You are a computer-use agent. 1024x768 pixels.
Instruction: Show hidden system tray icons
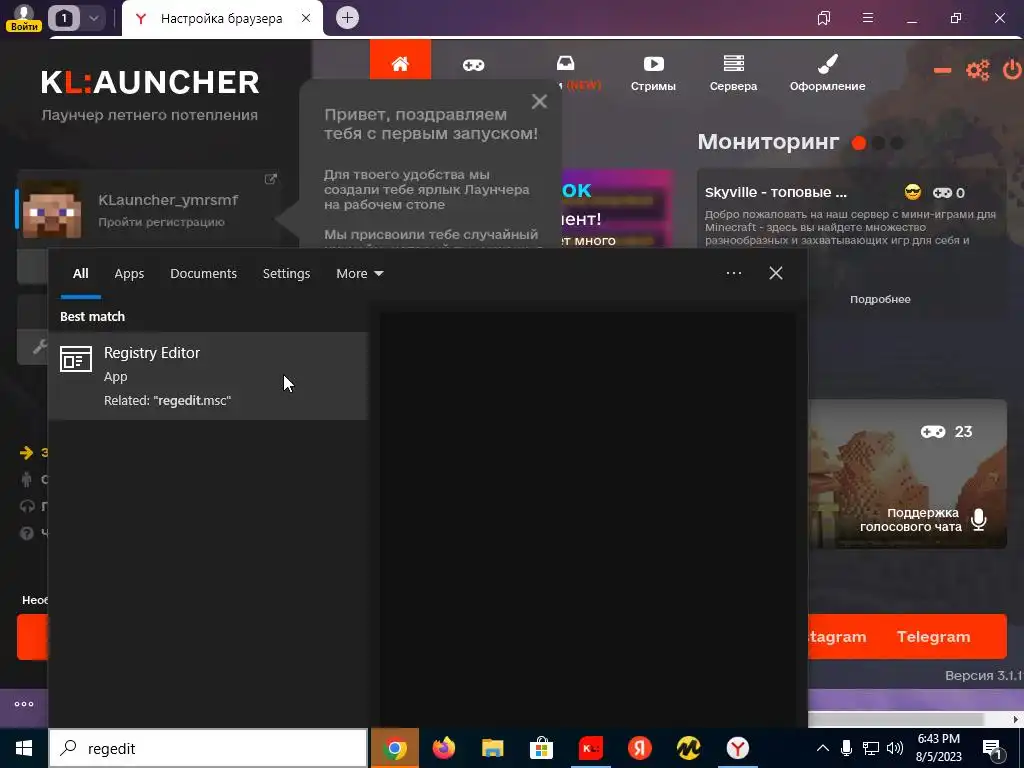(823, 748)
